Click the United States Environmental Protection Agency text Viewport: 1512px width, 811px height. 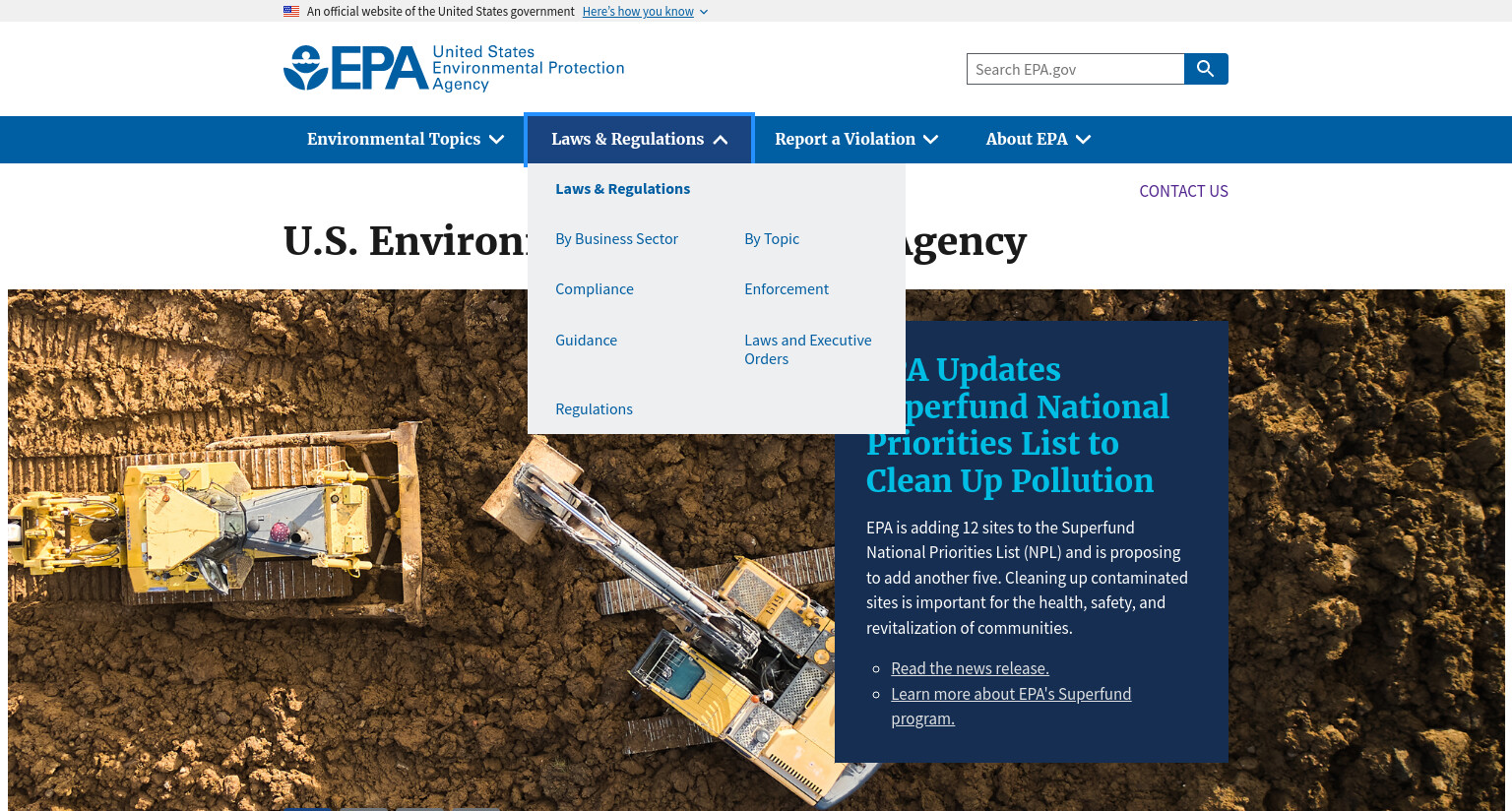[x=528, y=68]
